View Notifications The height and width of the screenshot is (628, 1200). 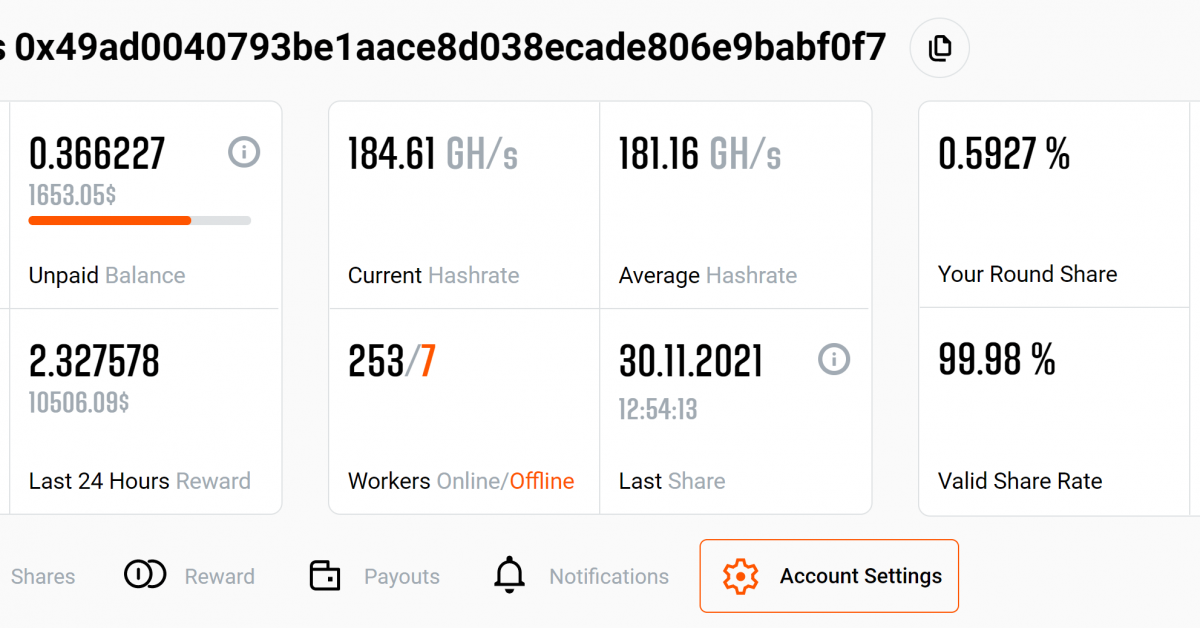(x=608, y=576)
